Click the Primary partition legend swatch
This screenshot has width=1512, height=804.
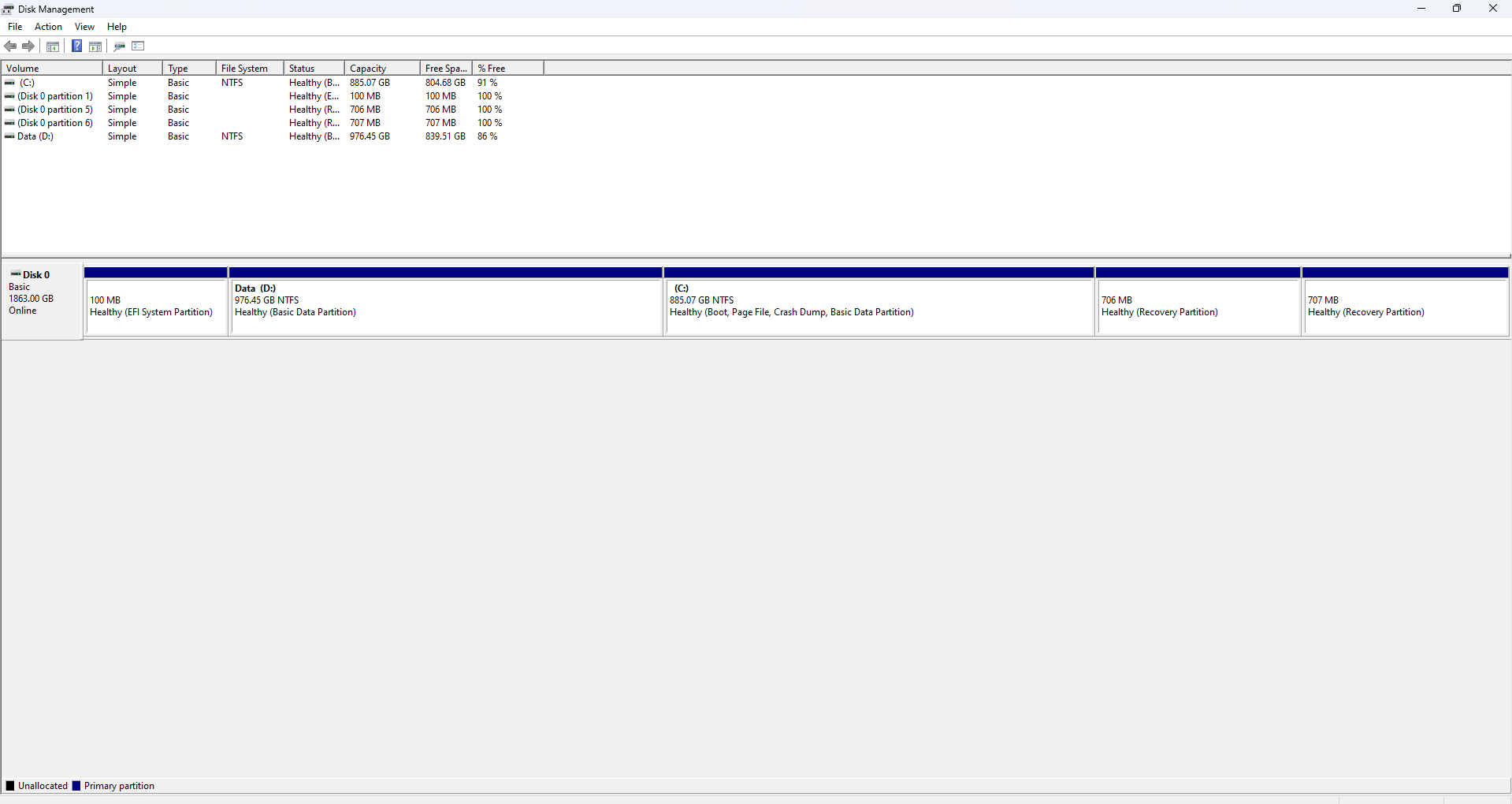[x=76, y=785]
